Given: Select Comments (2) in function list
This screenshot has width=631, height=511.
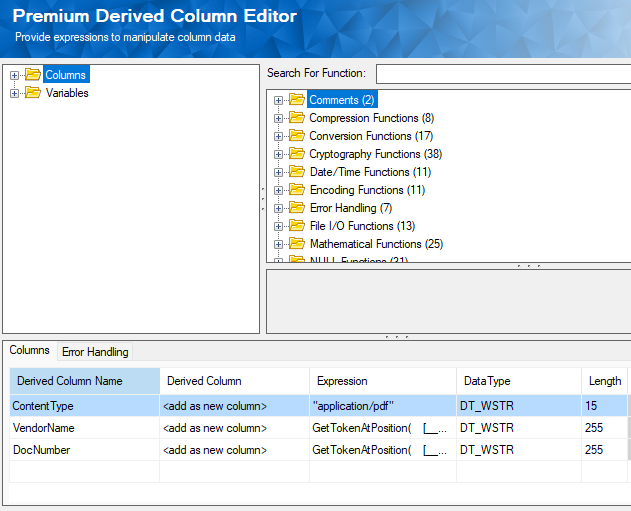Looking at the screenshot, I should (x=342, y=100).
